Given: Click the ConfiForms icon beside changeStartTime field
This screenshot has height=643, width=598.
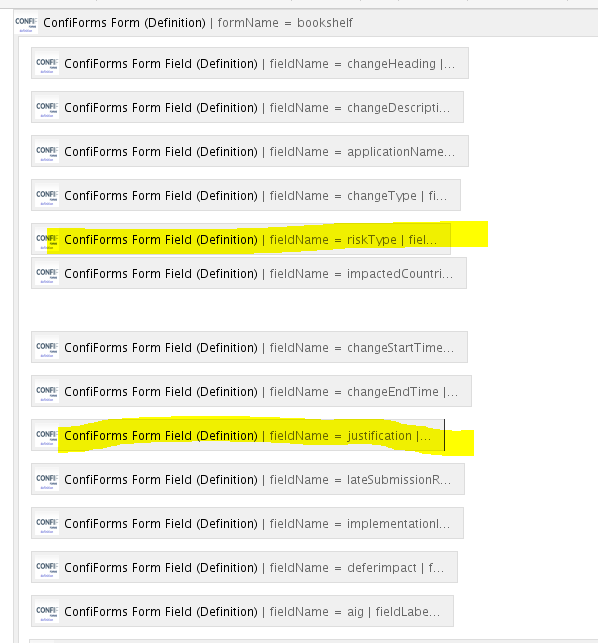Looking at the screenshot, I should point(47,347).
